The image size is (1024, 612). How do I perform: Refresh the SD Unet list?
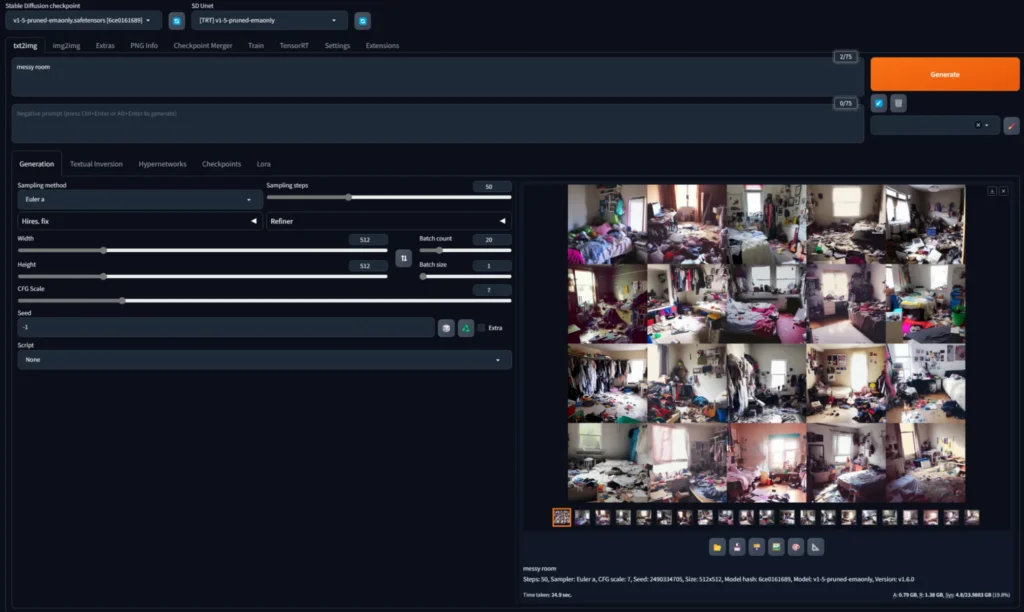pyautogui.click(x=362, y=20)
